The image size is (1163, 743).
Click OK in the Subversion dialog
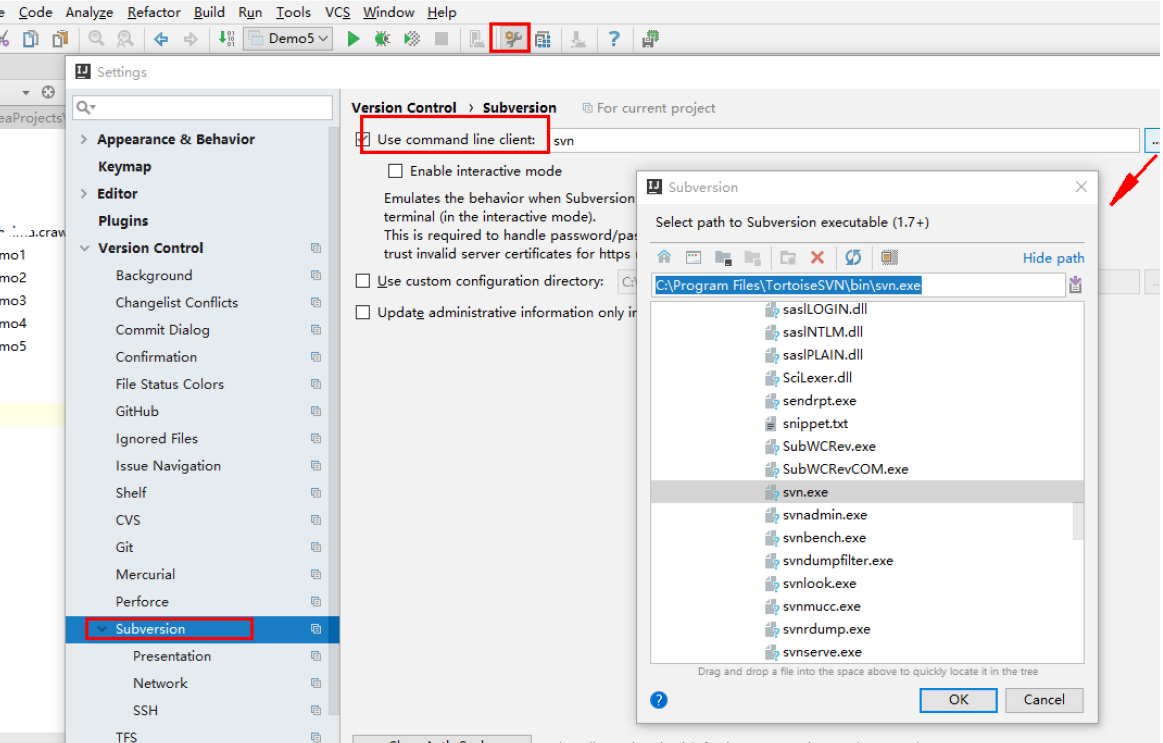tap(958, 700)
